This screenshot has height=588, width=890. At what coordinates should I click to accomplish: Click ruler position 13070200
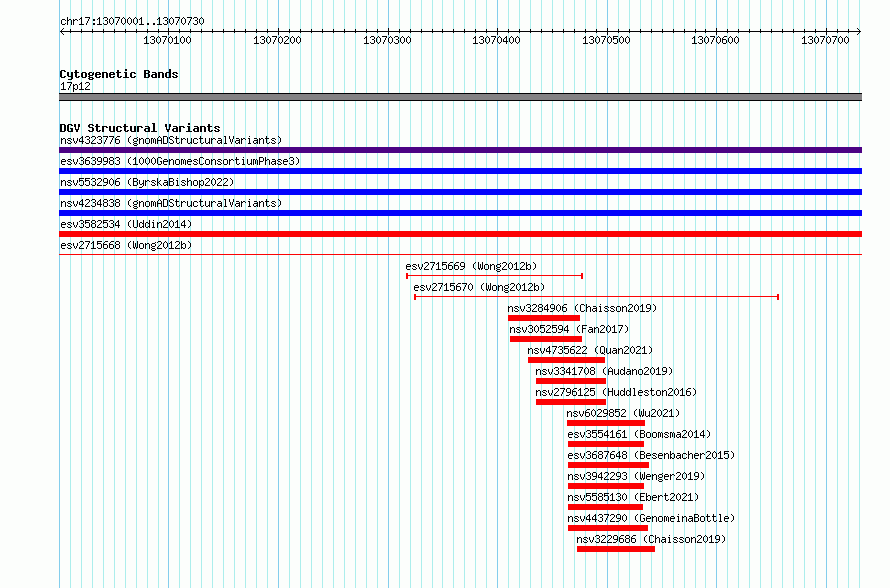point(277,40)
